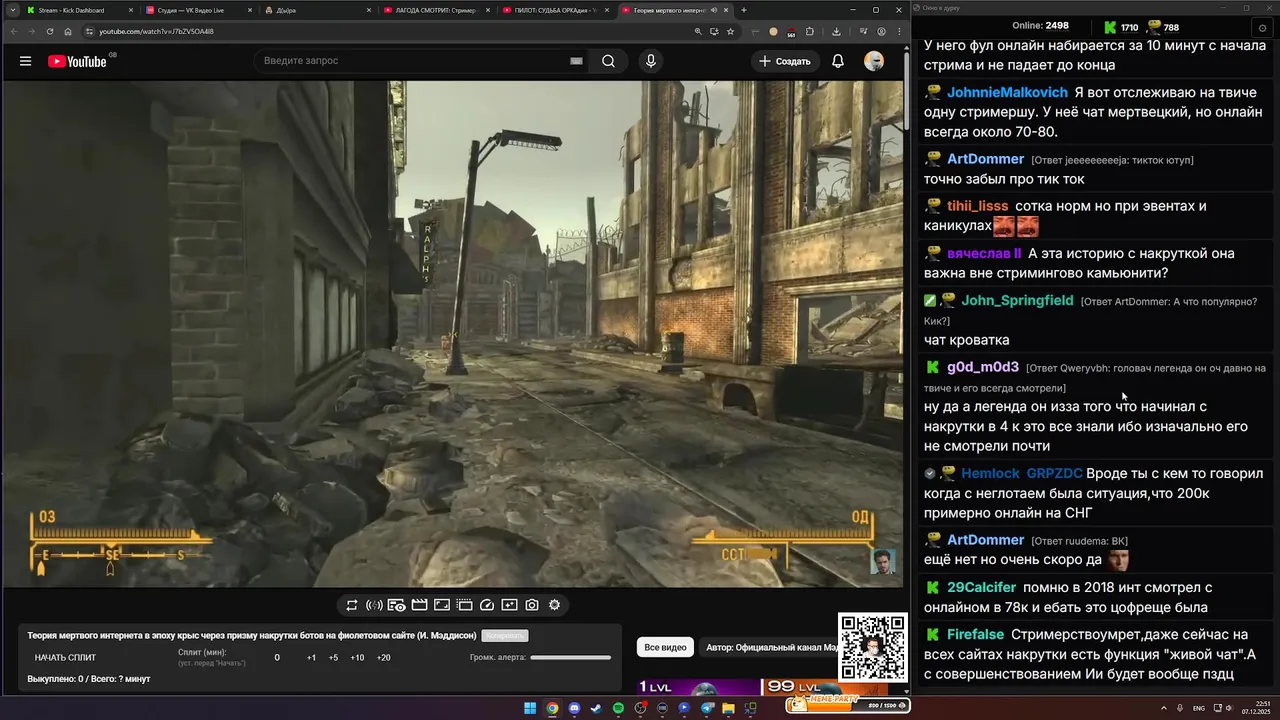1280x720 pixels.
Task: Open the on-screen keyboard in search box
Action: 576,61
